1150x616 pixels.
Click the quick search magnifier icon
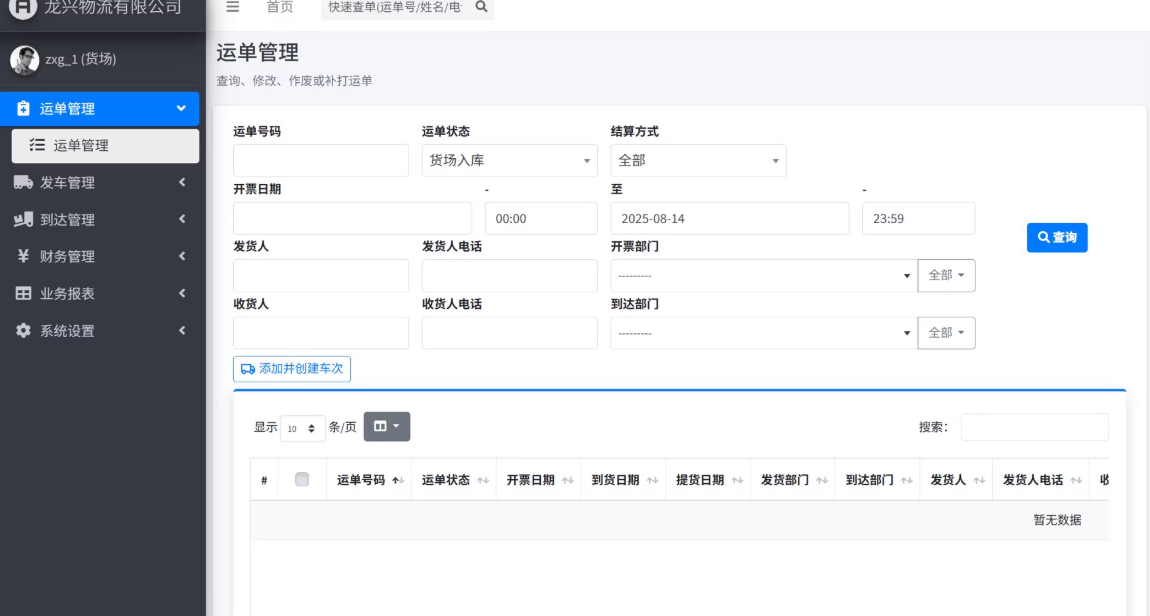click(481, 7)
